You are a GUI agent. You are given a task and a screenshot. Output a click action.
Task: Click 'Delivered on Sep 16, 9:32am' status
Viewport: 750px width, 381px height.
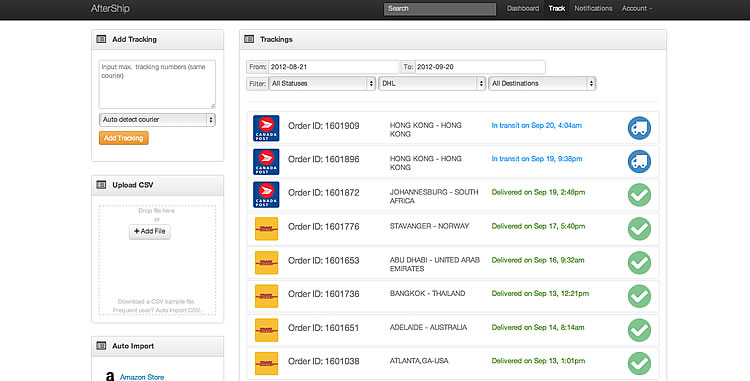tap(538, 260)
